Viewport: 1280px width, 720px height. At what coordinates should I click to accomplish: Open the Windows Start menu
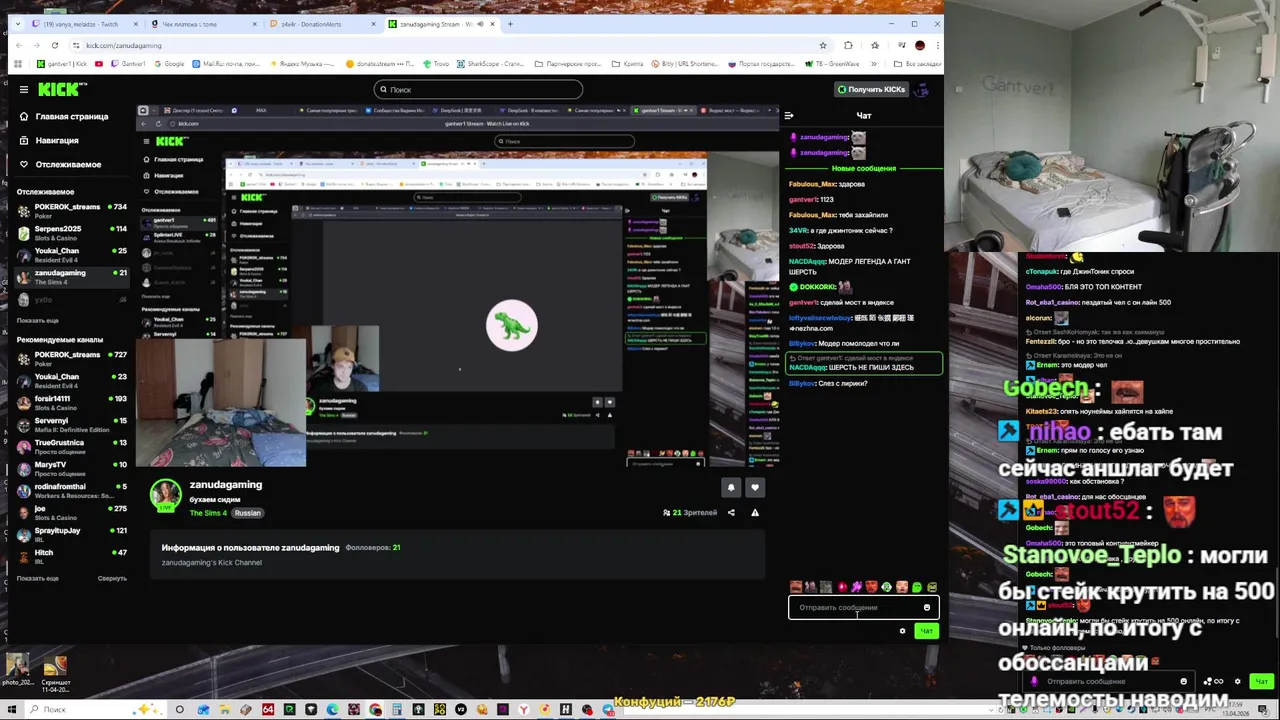[x=11, y=709]
